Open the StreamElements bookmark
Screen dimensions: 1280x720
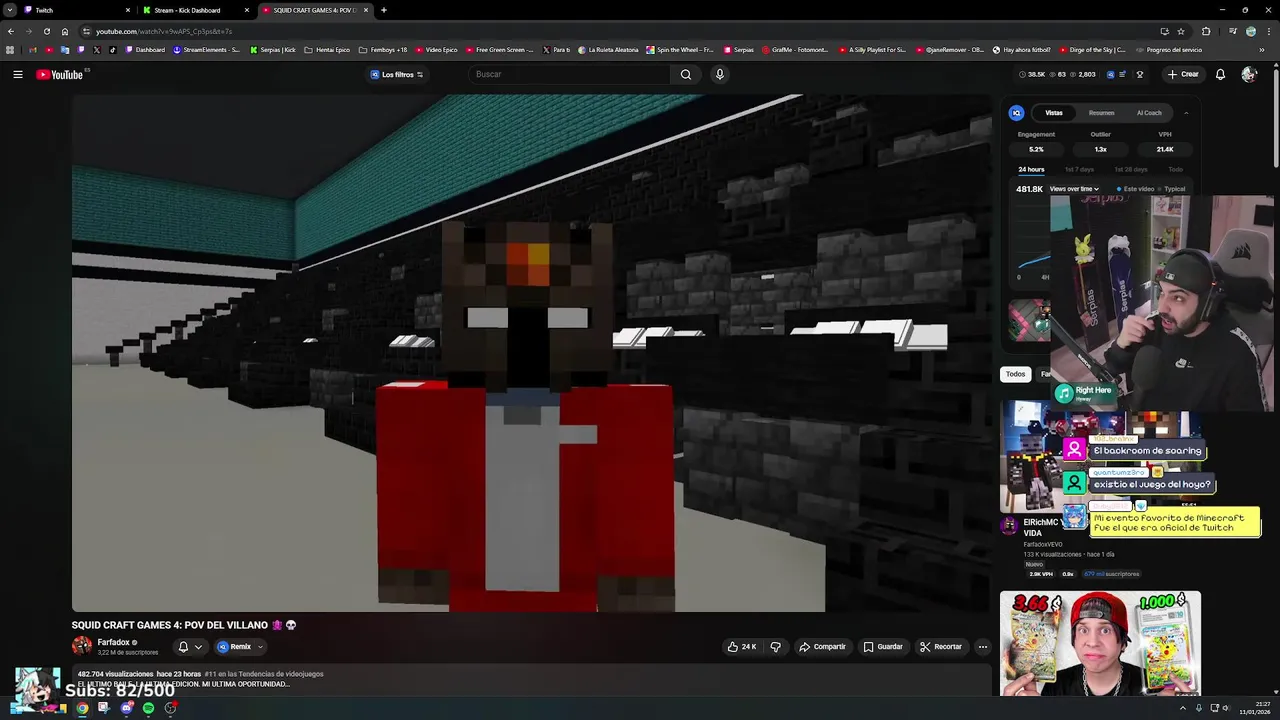(206, 50)
